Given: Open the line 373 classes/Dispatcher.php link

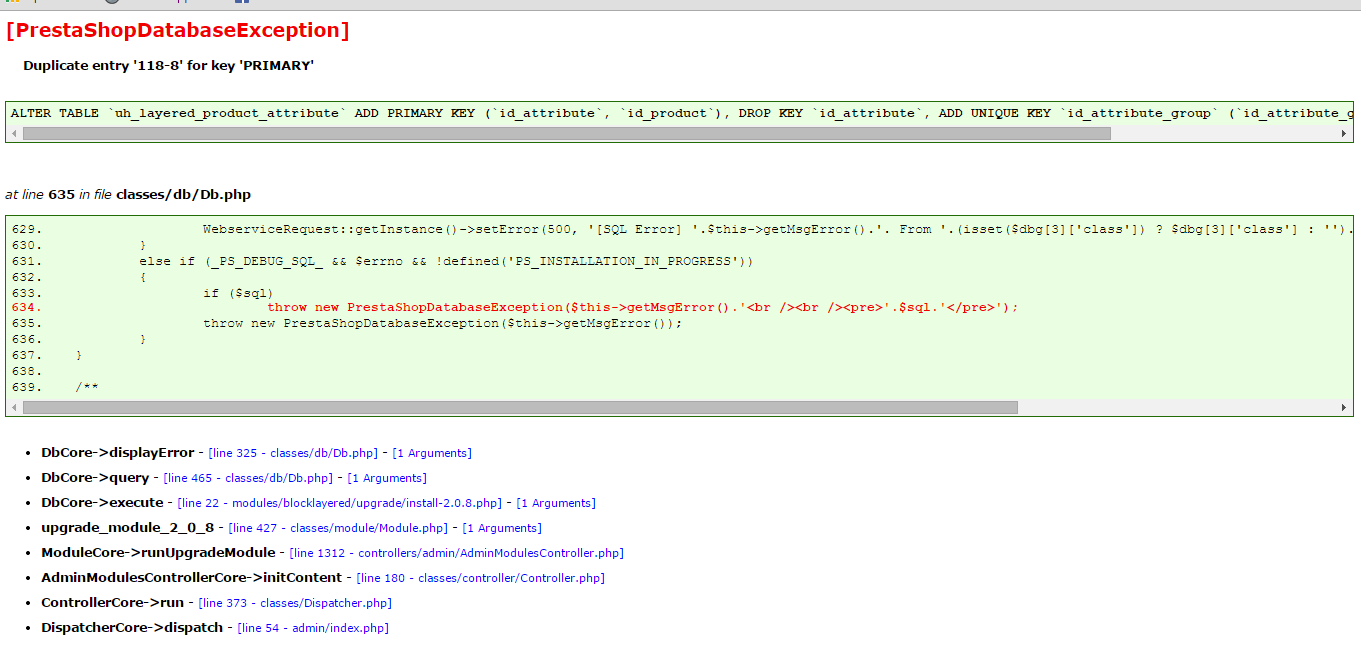Looking at the screenshot, I should click(295, 603).
